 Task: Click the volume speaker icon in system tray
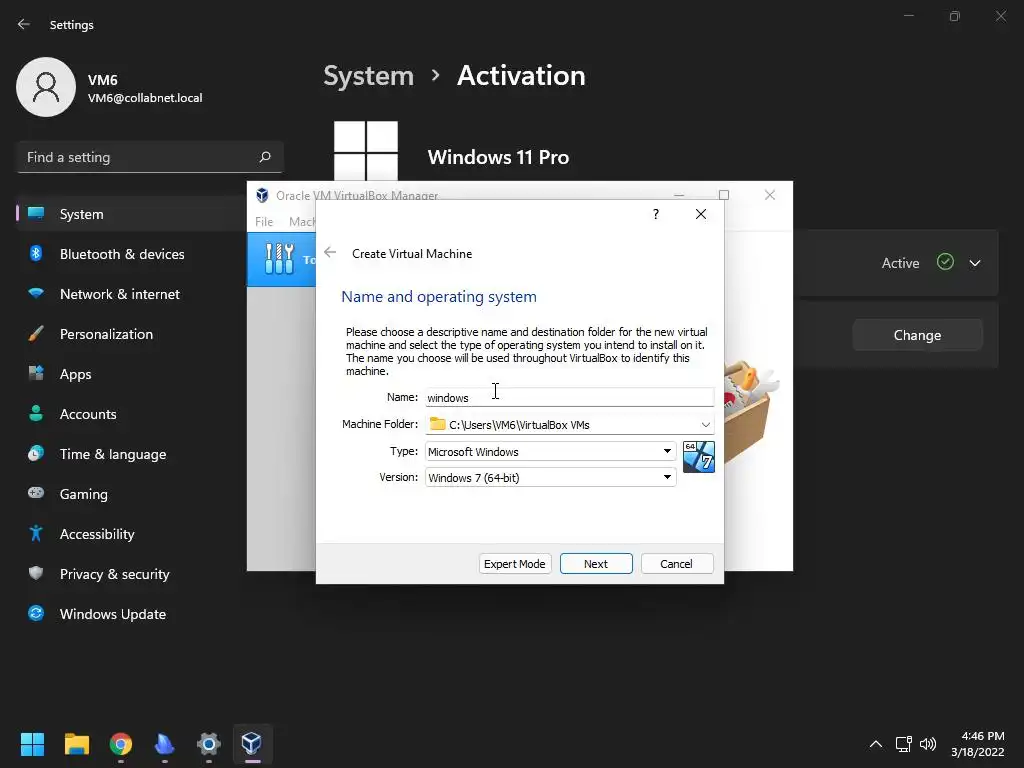(927, 744)
